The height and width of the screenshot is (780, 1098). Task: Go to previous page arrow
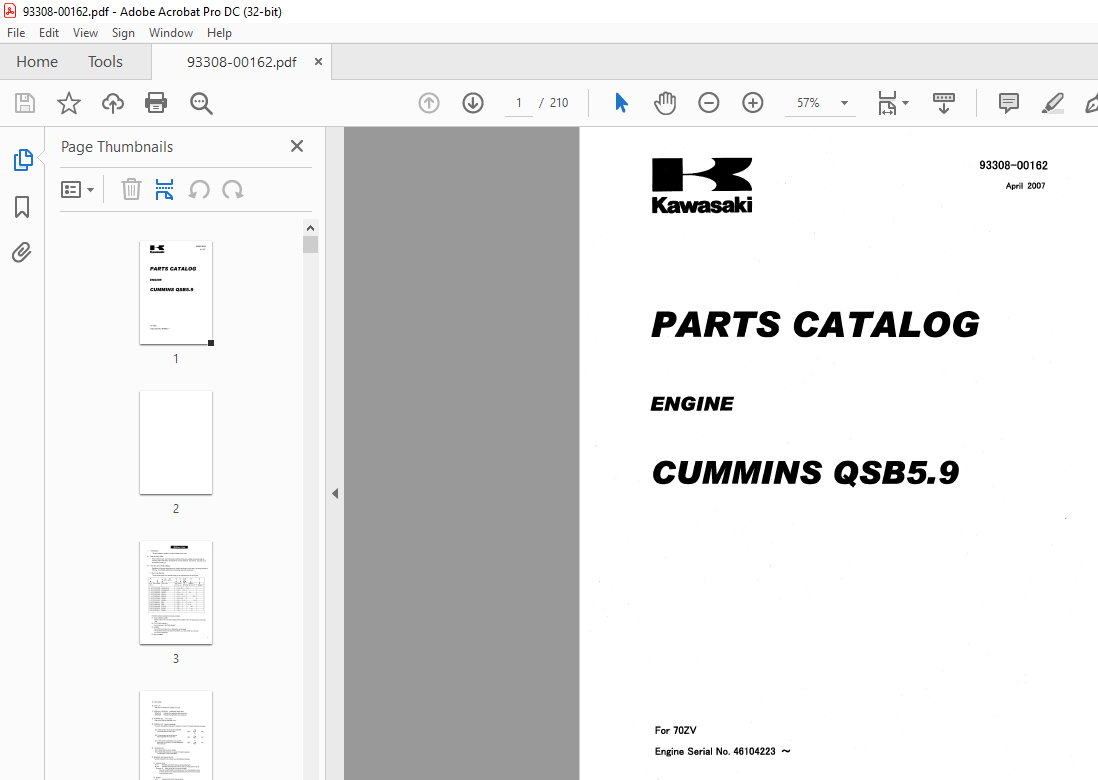[429, 103]
